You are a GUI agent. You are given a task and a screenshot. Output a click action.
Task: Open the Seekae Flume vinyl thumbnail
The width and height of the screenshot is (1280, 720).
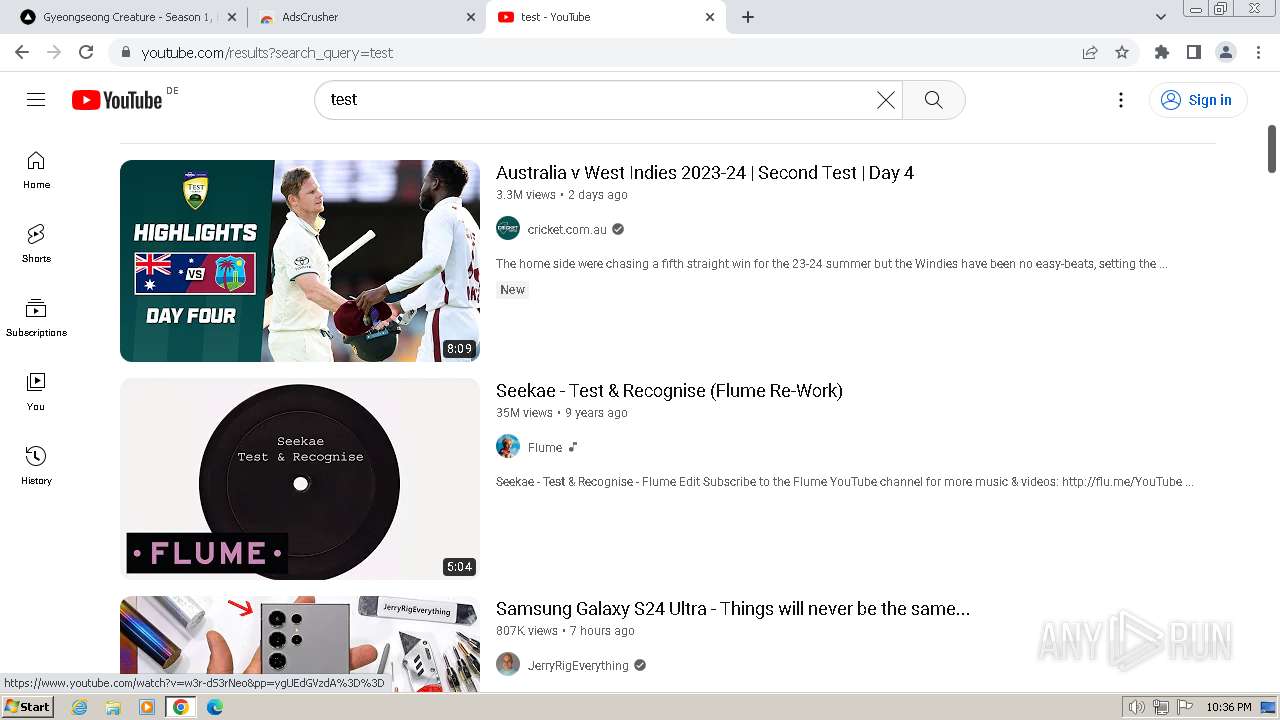pyautogui.click(x=300, y=479)
